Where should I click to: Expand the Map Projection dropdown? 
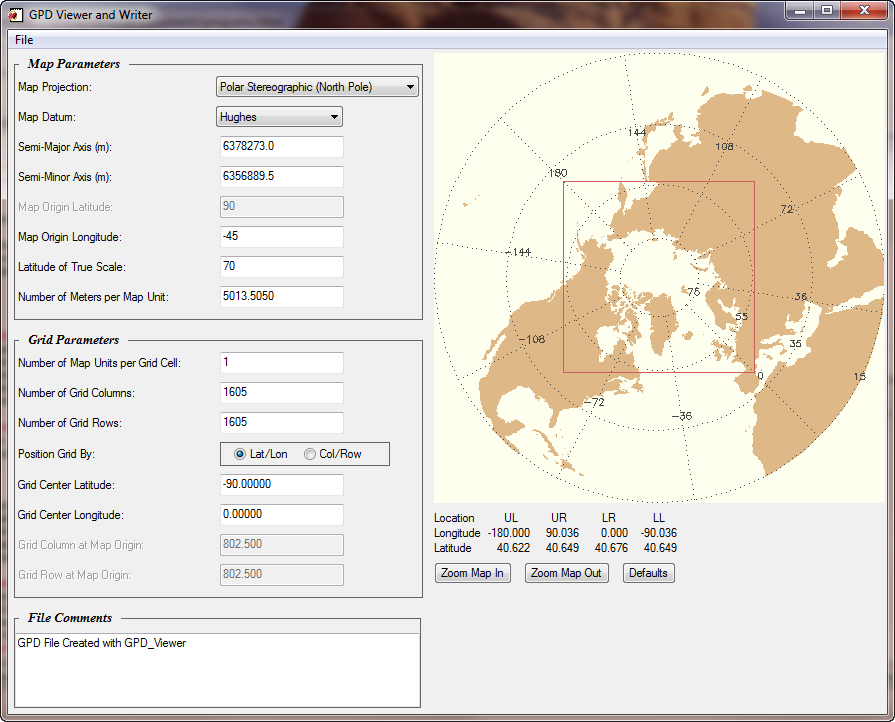coord(317,87)
